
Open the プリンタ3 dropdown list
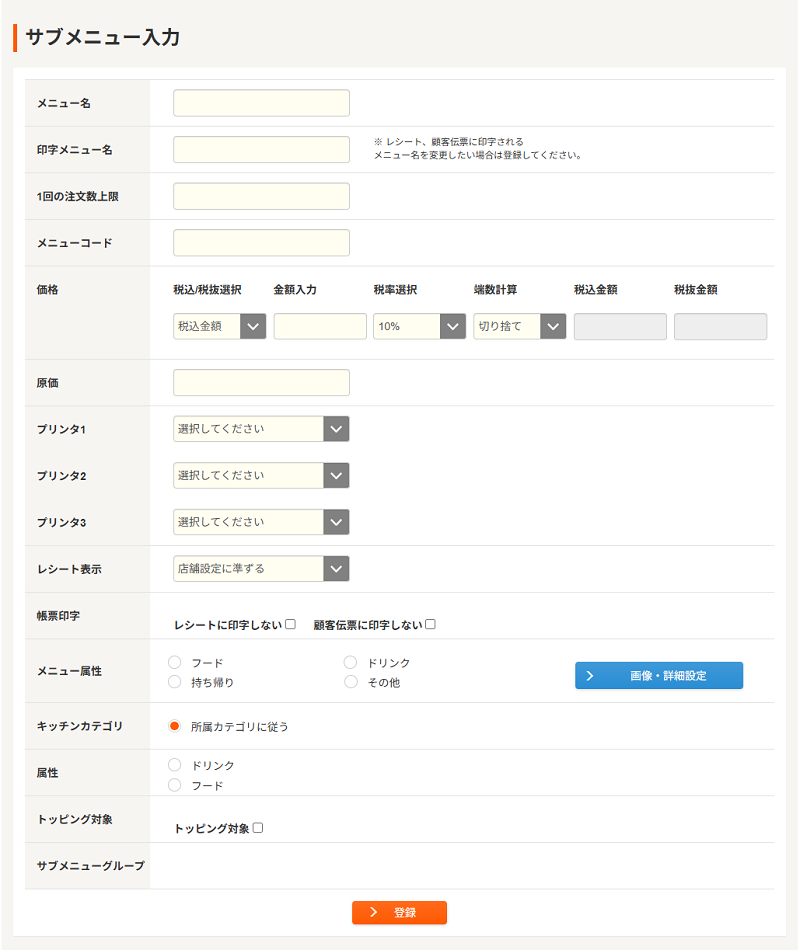pos(261,522)
